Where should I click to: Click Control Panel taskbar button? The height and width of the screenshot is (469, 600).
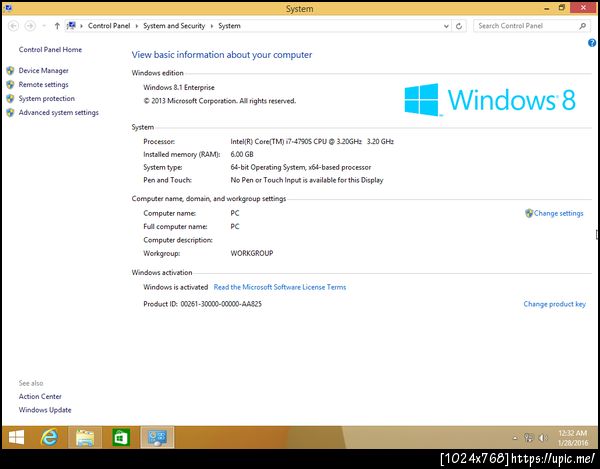pyautogui.click(x=157, y=437)
